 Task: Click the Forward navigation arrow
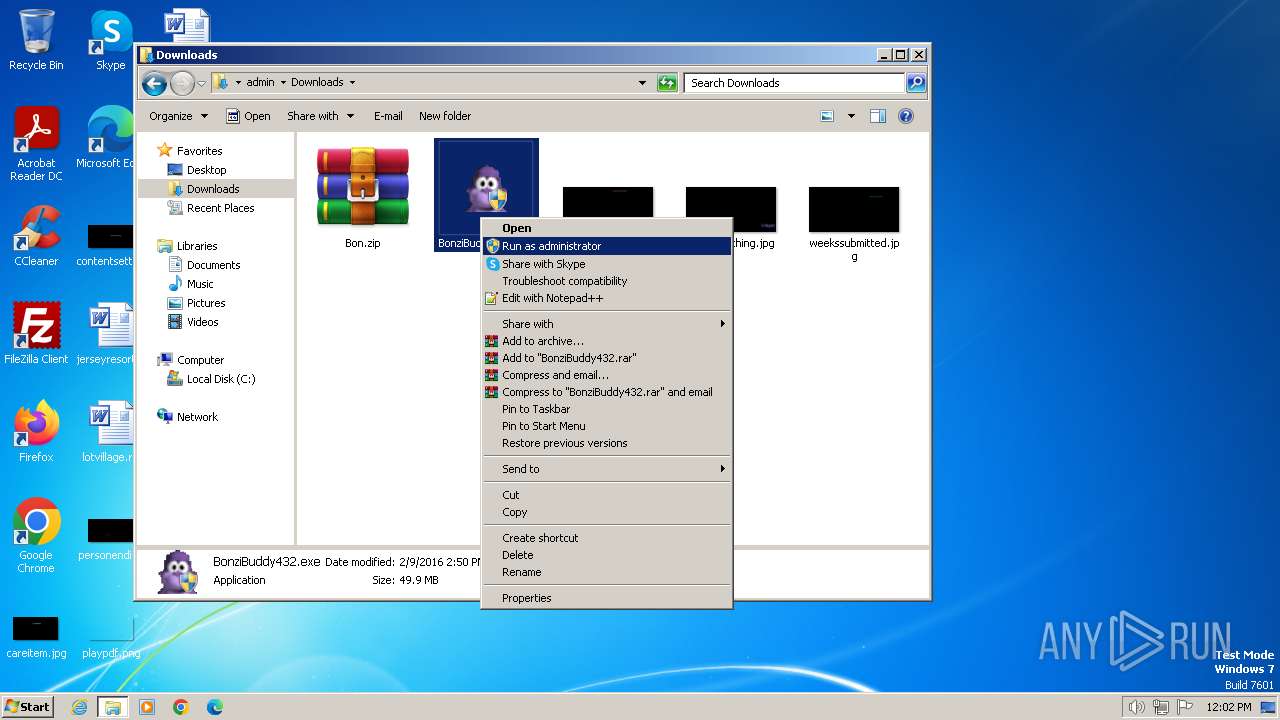182,83
